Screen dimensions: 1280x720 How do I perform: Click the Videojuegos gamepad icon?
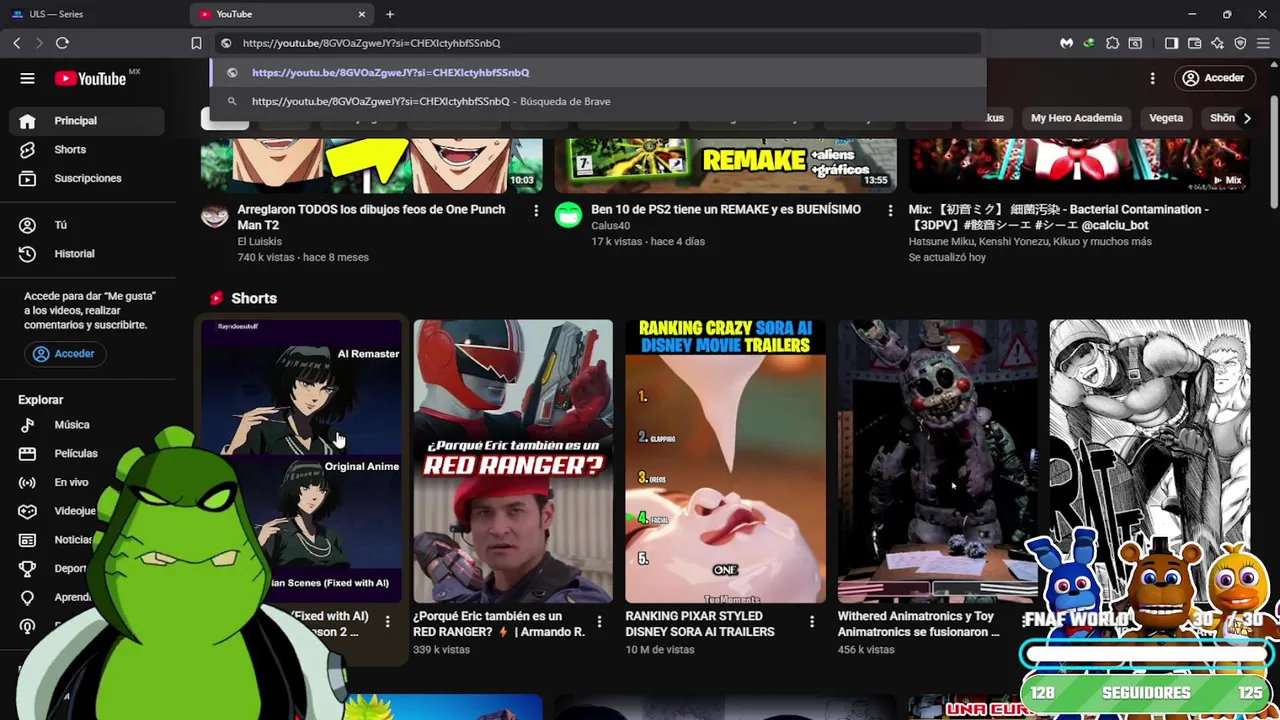[x=28, y=511]
